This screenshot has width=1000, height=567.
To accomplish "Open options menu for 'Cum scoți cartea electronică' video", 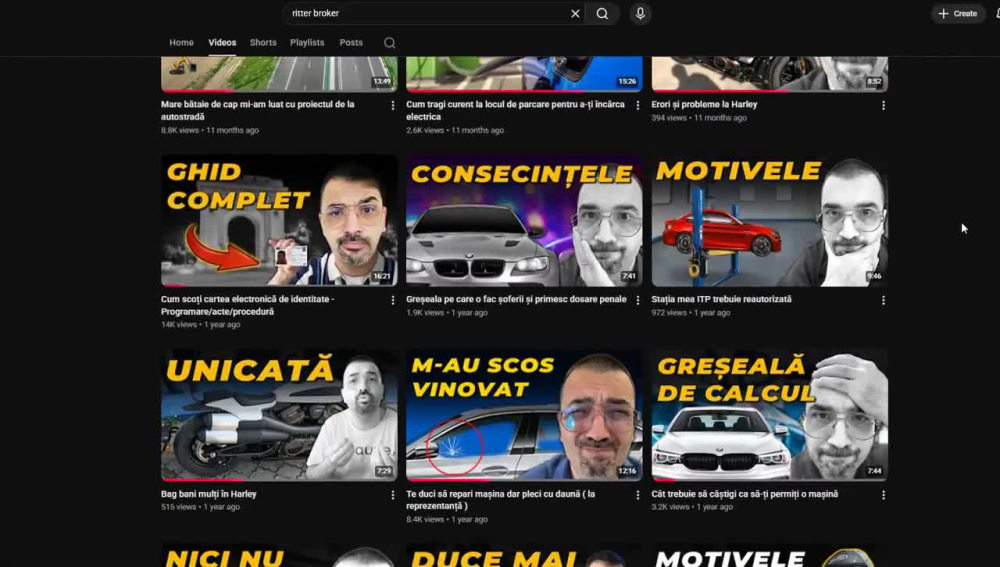I will (393, 300).
